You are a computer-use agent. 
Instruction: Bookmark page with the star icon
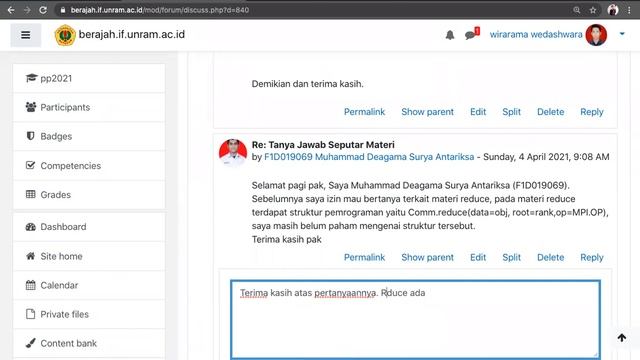pos(593,10)
